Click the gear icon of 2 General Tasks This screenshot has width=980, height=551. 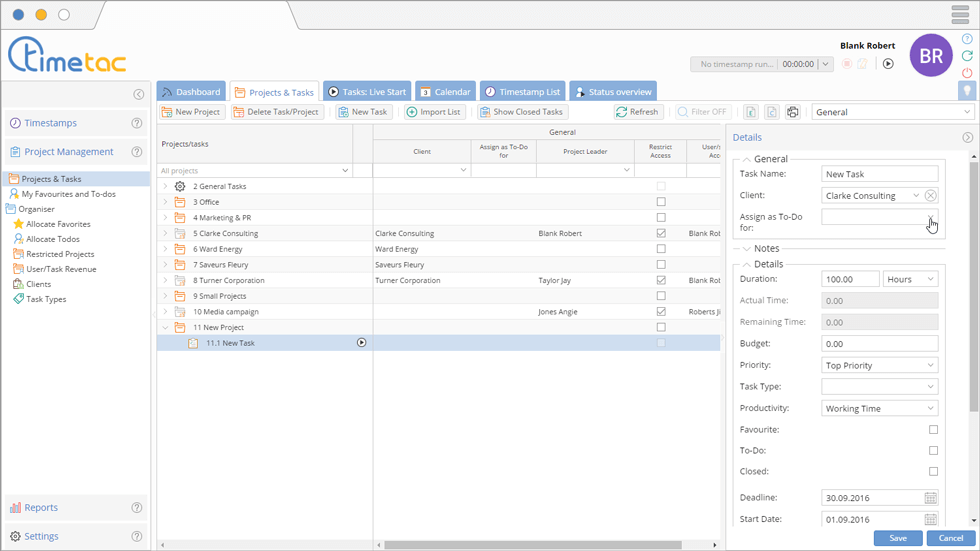(180, 186)
